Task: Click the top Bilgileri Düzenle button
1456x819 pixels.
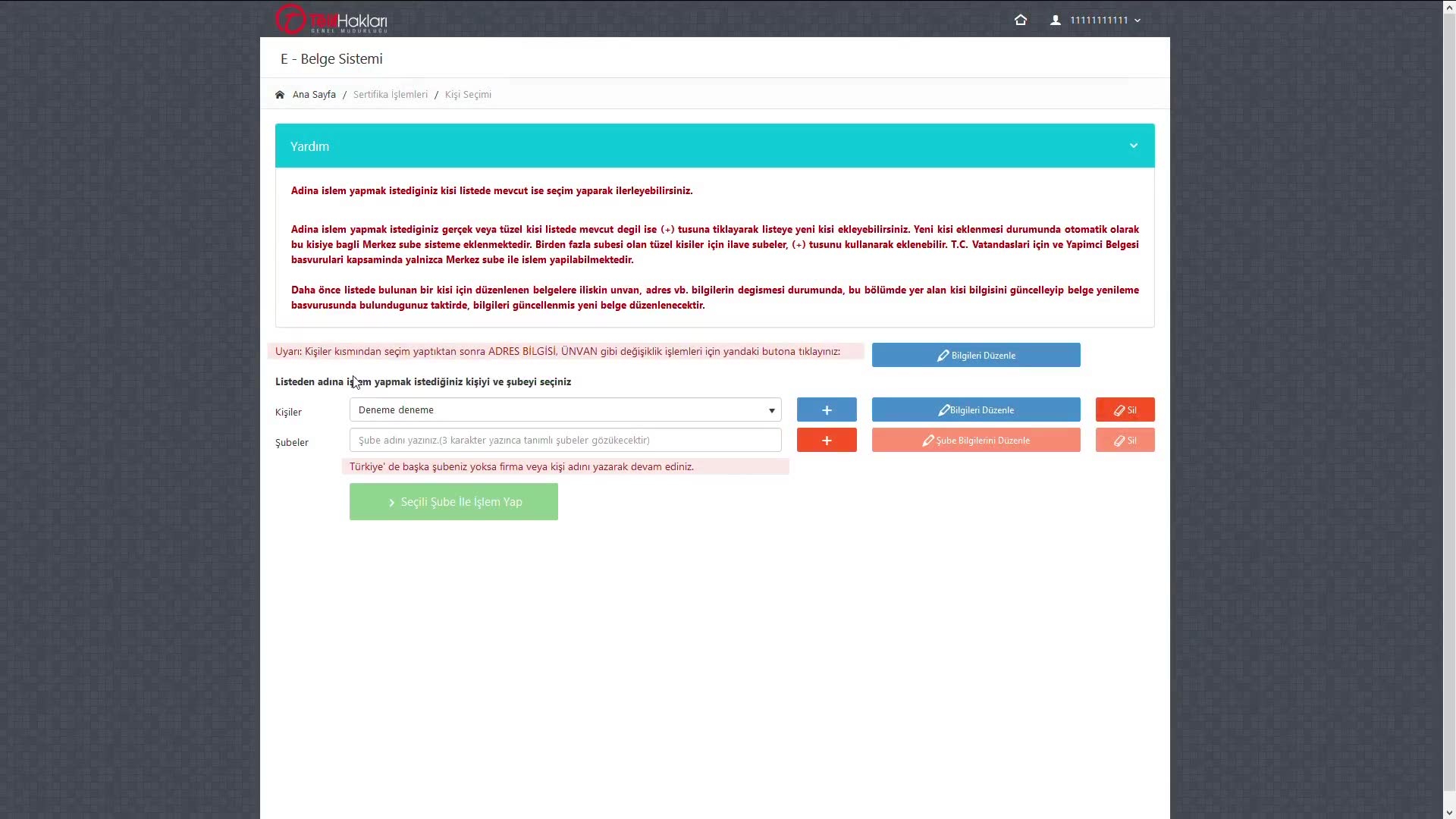Action: (x=976, y=356)
